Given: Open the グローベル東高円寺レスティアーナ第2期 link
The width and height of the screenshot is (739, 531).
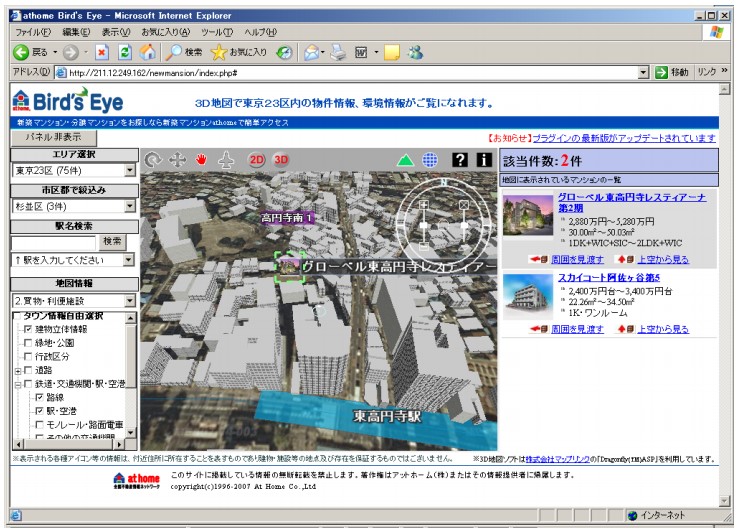Looking at the screenshot, I should pos(632,203).
